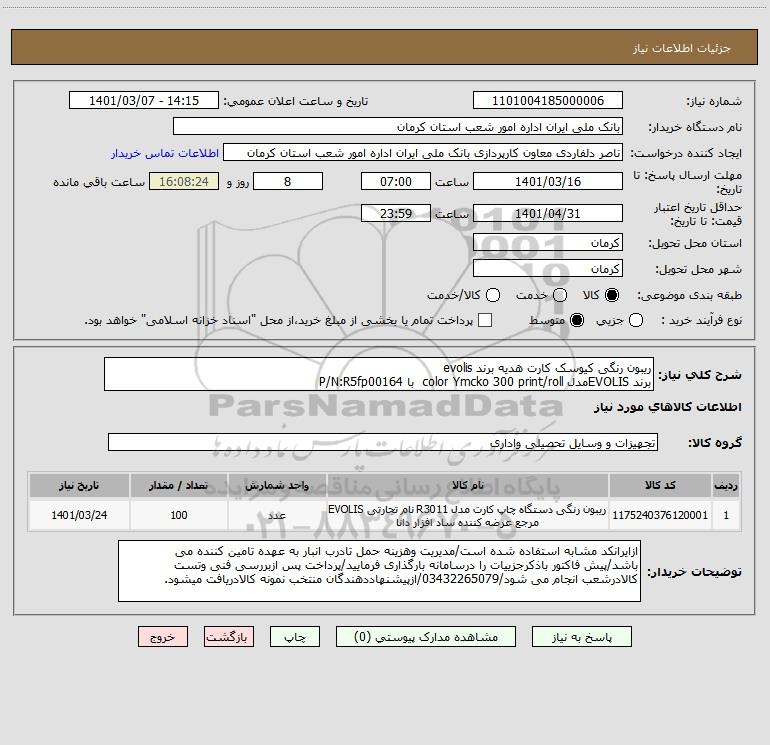
Task: Select the جزیی purchase type radio
Action: pyautogui.click(x=636, y=320)
